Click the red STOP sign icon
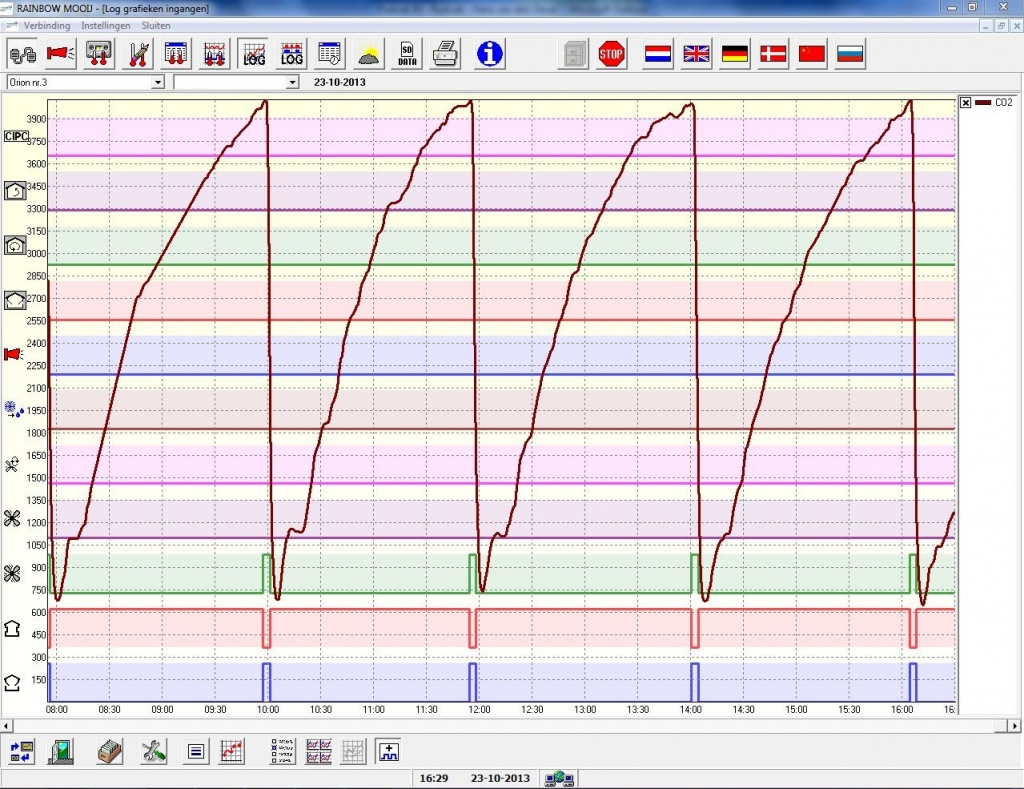The width and height of the screenshot is (1024, 789). tap(611, 54)
